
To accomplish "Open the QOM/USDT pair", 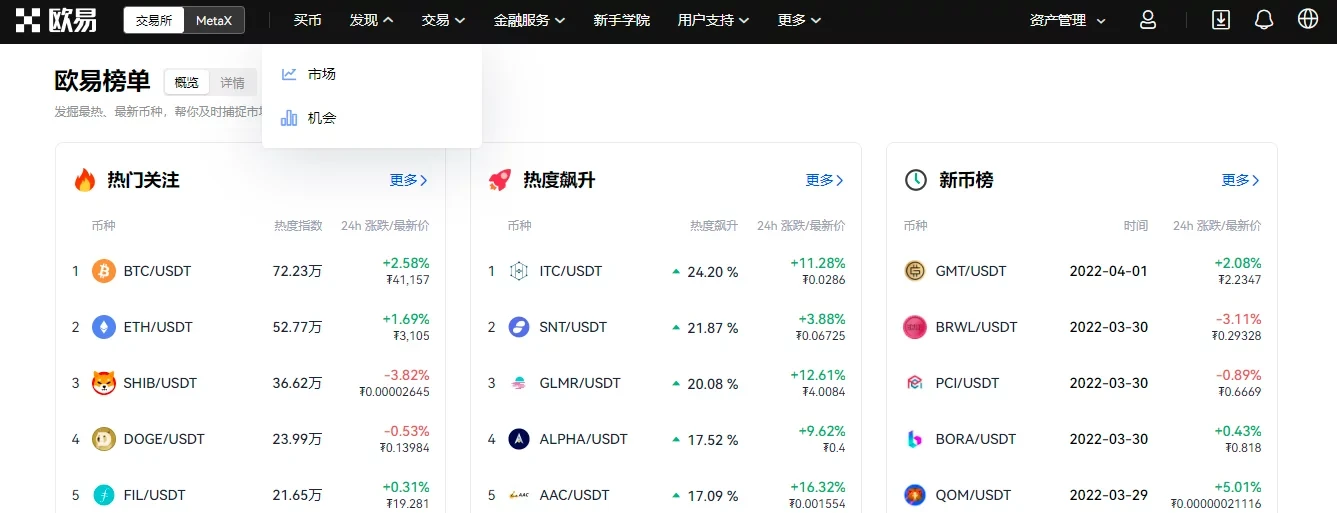I will coord(973,495).
